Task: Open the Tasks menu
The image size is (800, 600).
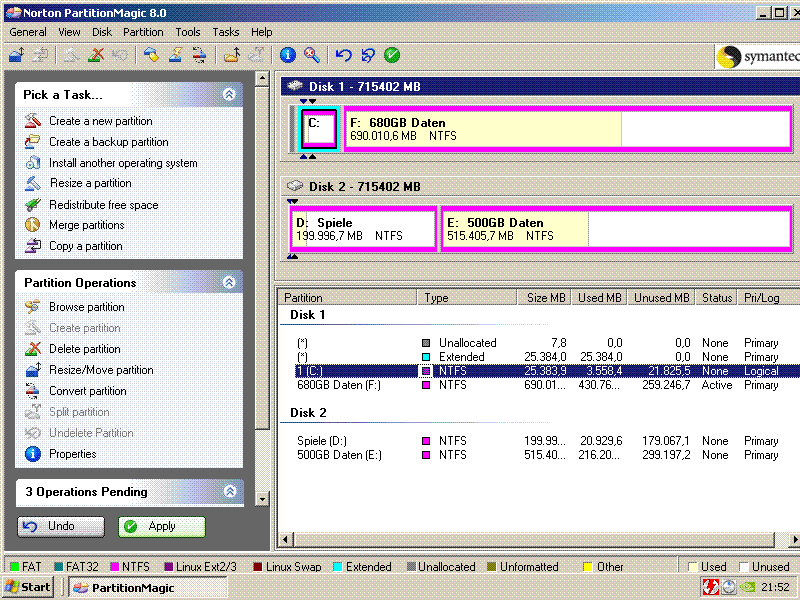Action: [x=226, y=32]
